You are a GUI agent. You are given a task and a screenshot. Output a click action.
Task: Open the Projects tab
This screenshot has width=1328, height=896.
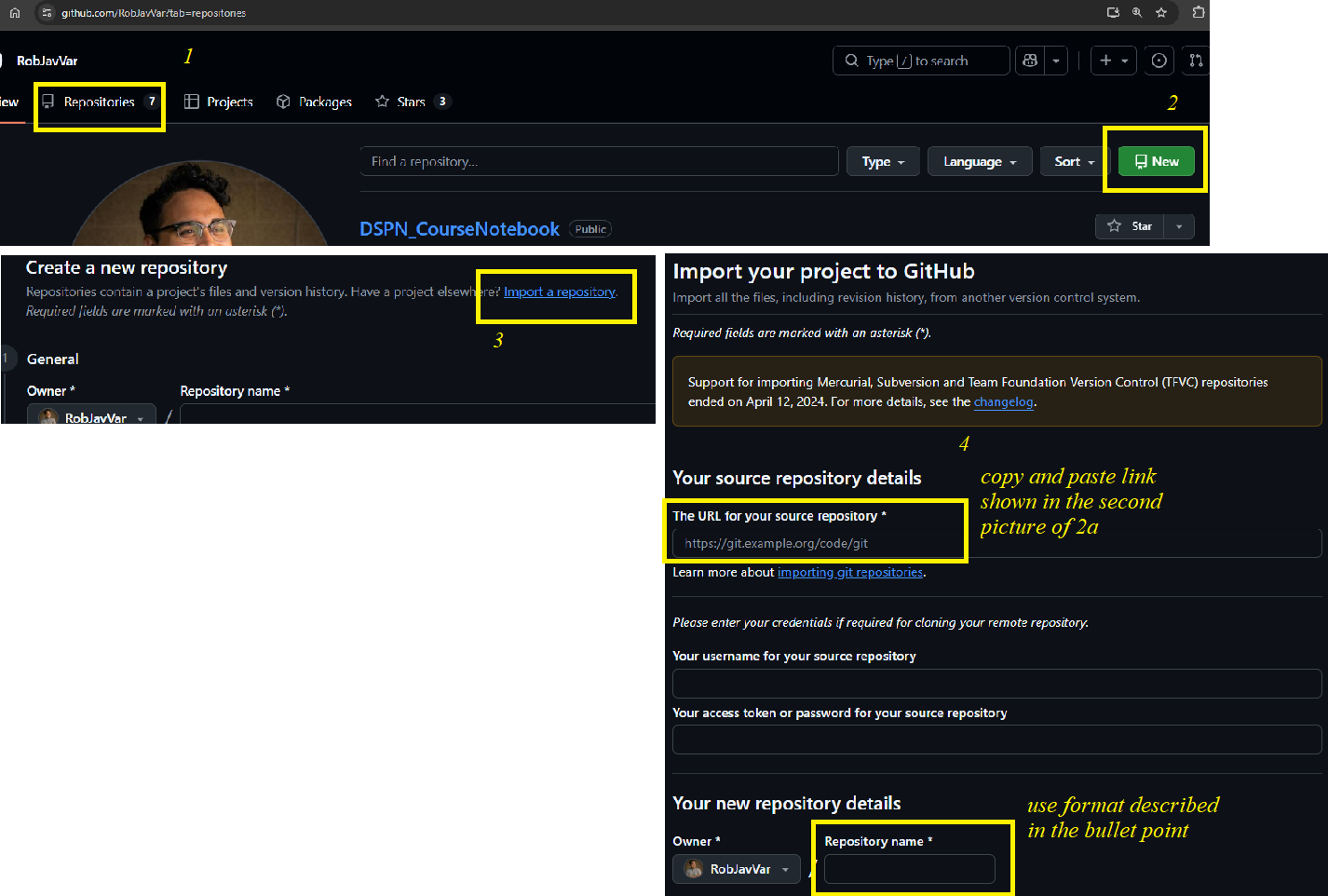[x=219, y=102]
